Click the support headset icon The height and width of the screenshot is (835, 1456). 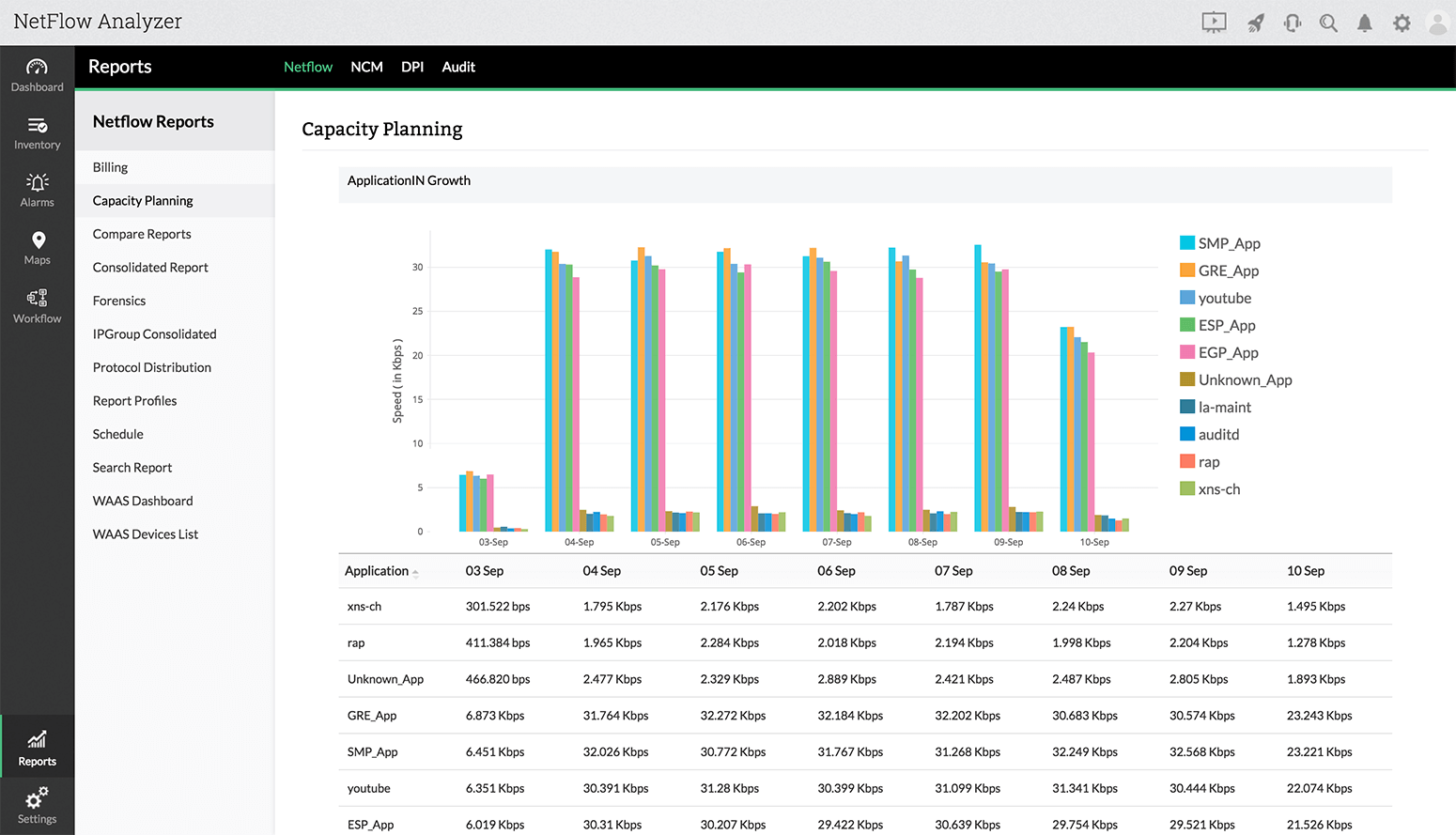pos(1292,22)
